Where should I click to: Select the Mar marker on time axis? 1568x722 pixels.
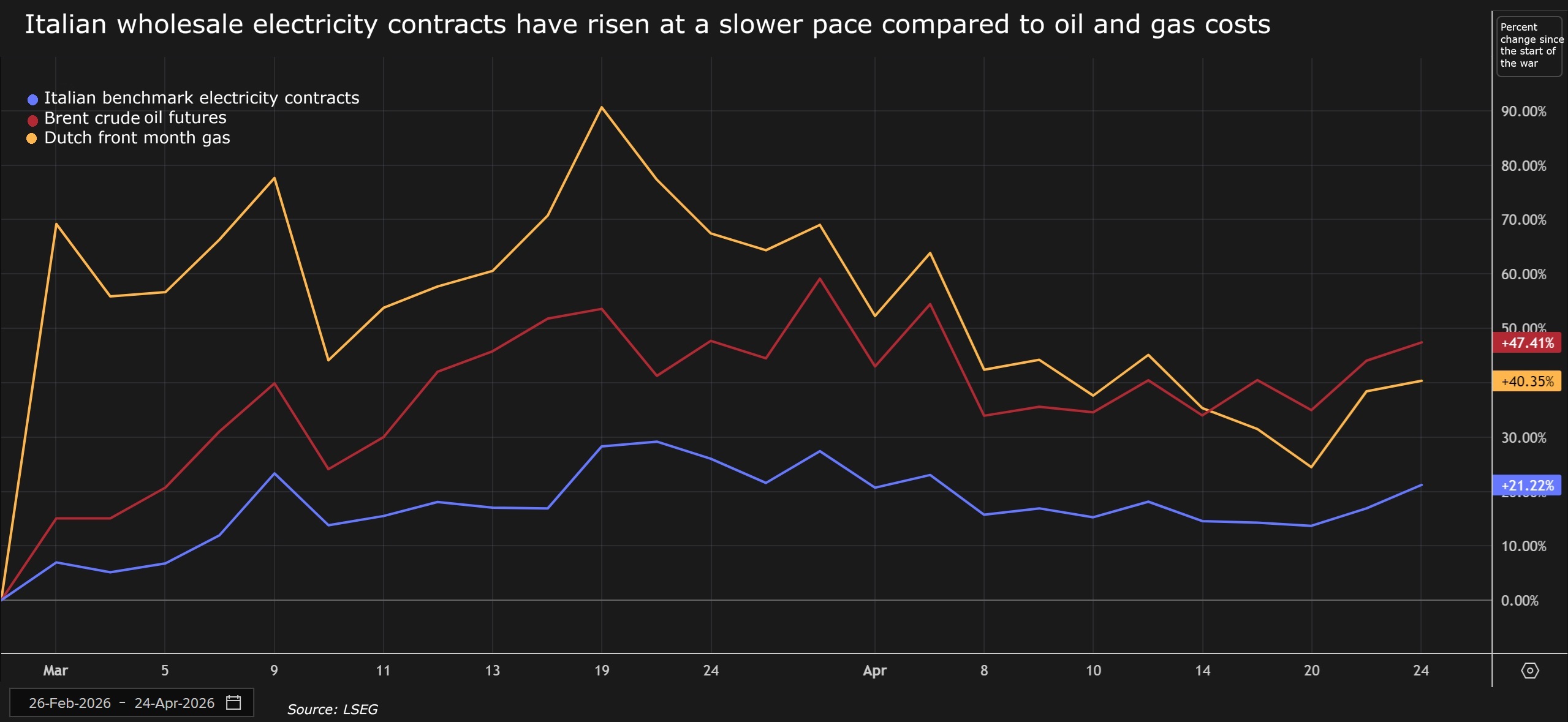pyautogui.click(x=55, y=671)
